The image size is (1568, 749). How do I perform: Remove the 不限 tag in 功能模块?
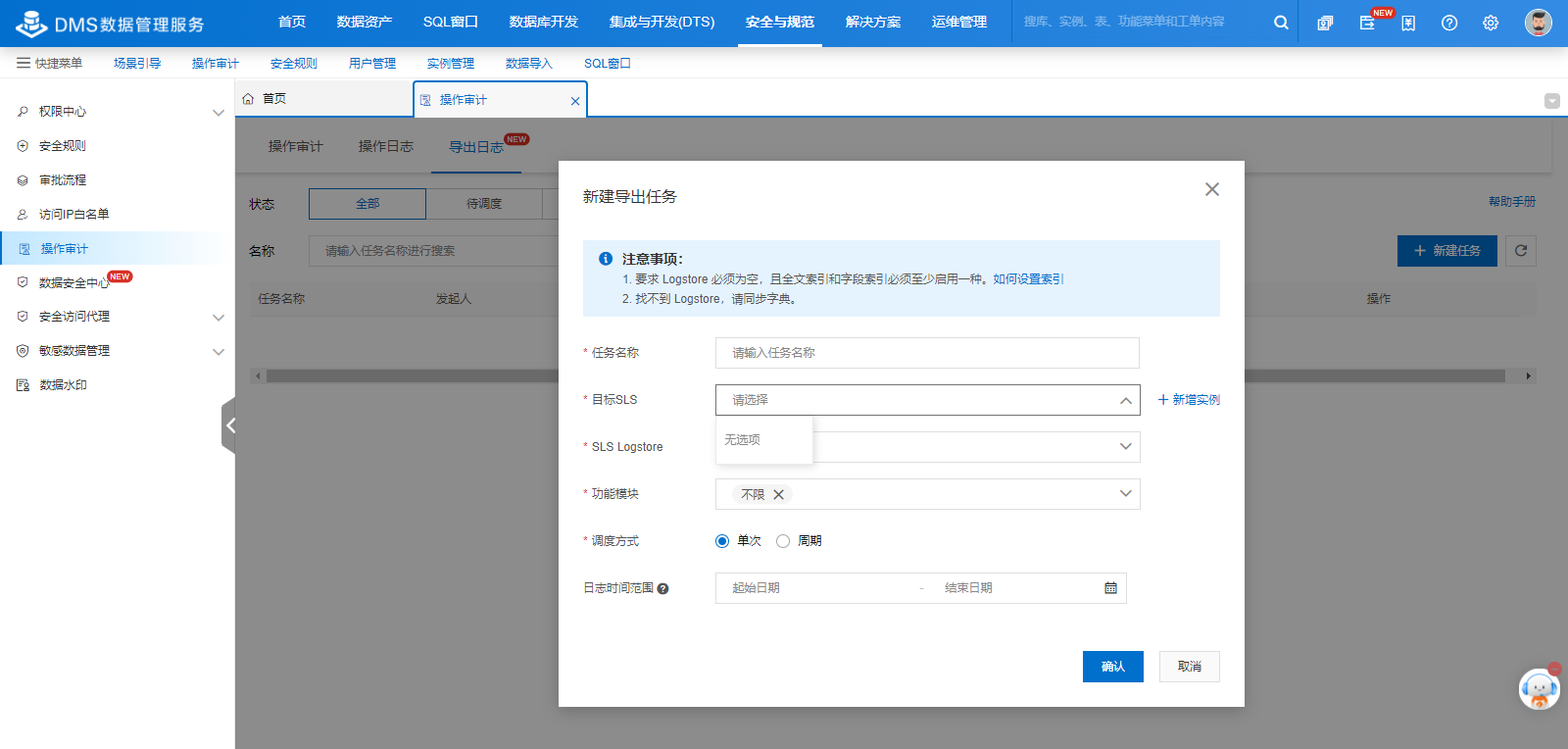click(x=779, y=495)
